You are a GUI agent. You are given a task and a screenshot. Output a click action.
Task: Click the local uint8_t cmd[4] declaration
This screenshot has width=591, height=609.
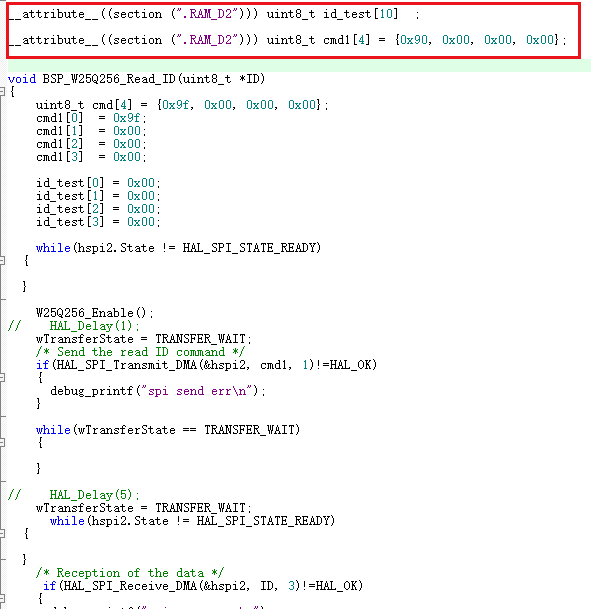(182, 104)
